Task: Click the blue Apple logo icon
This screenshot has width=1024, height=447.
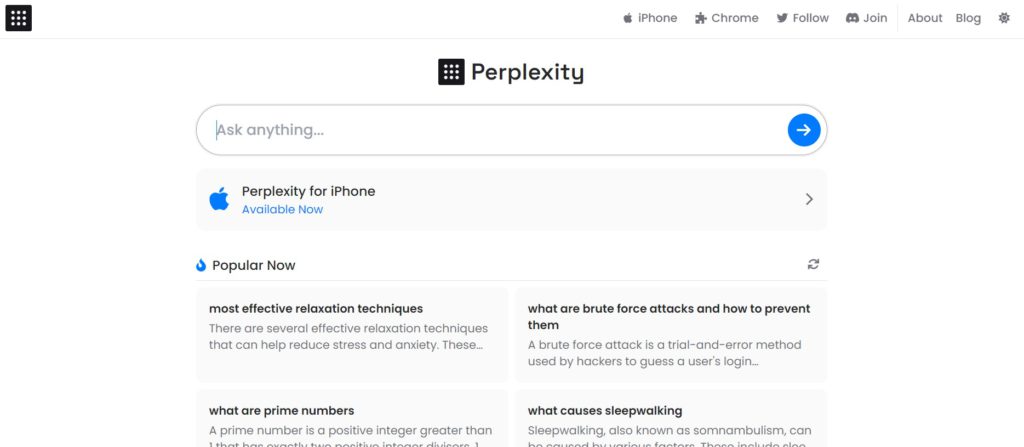Action: point(219,199)
